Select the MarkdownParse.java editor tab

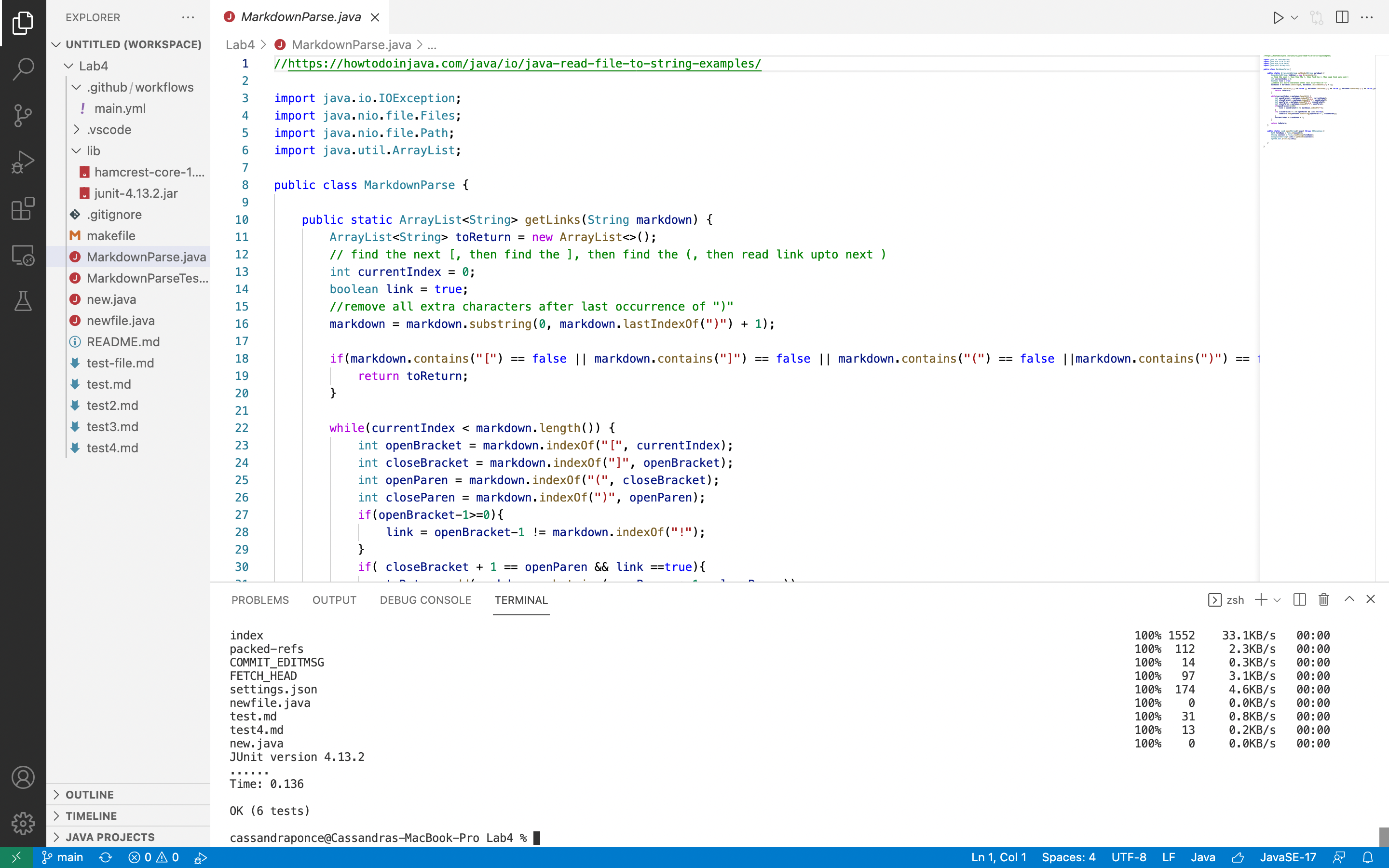[300, 17]
